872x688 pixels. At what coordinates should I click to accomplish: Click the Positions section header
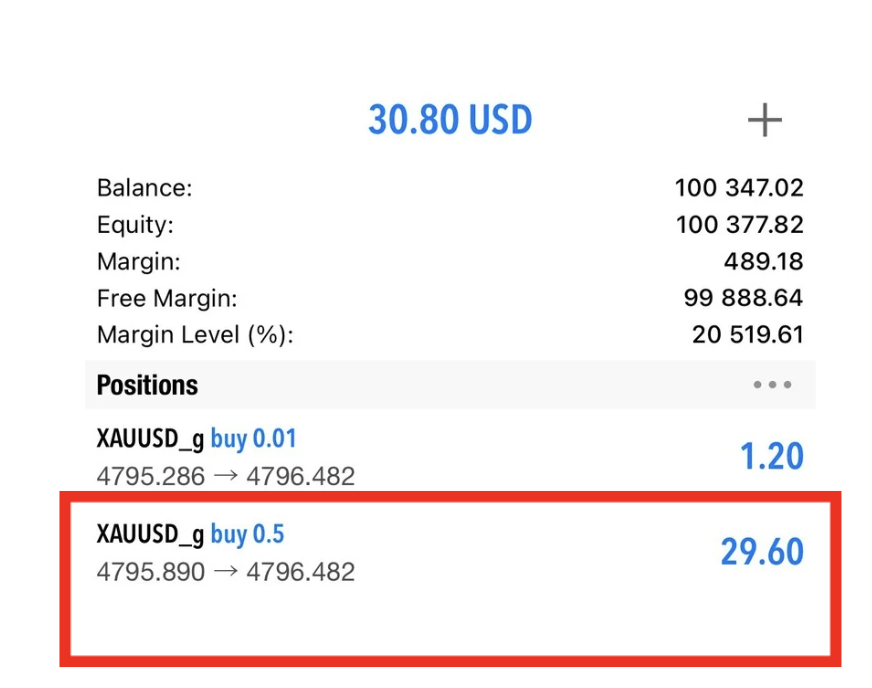(x=148, y=385)
